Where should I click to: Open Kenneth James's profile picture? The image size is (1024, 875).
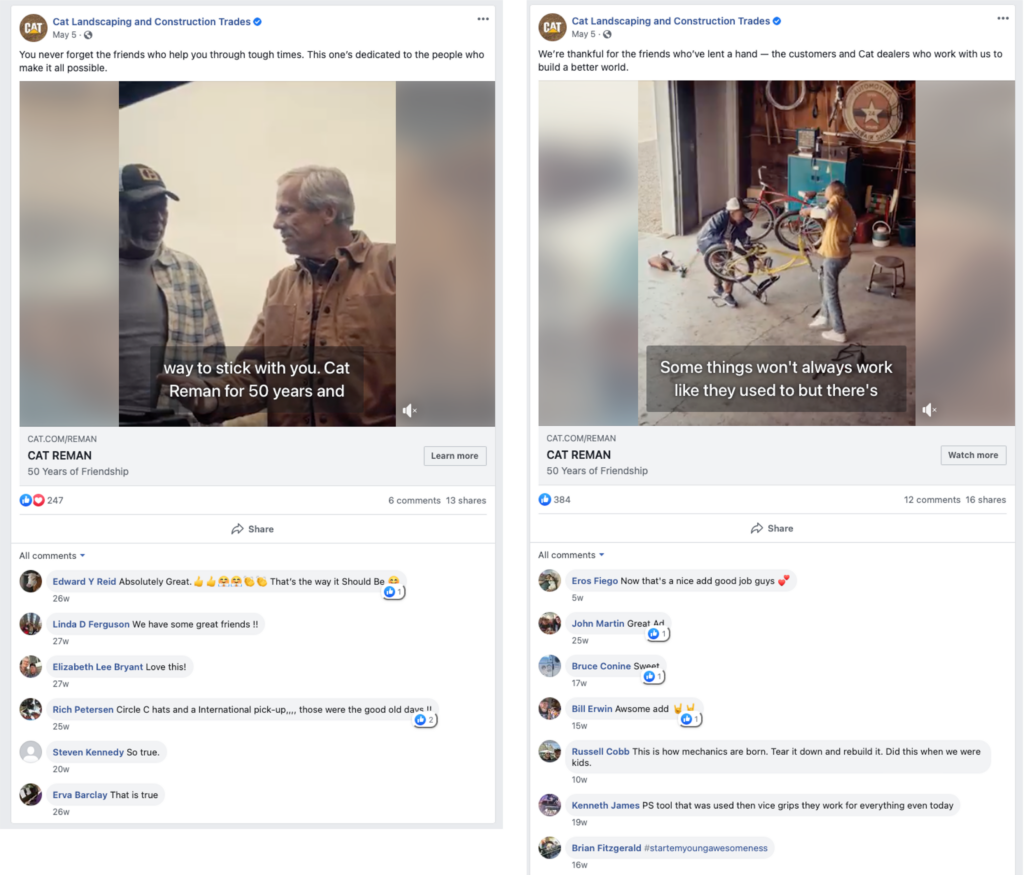(x=550, y=805)
